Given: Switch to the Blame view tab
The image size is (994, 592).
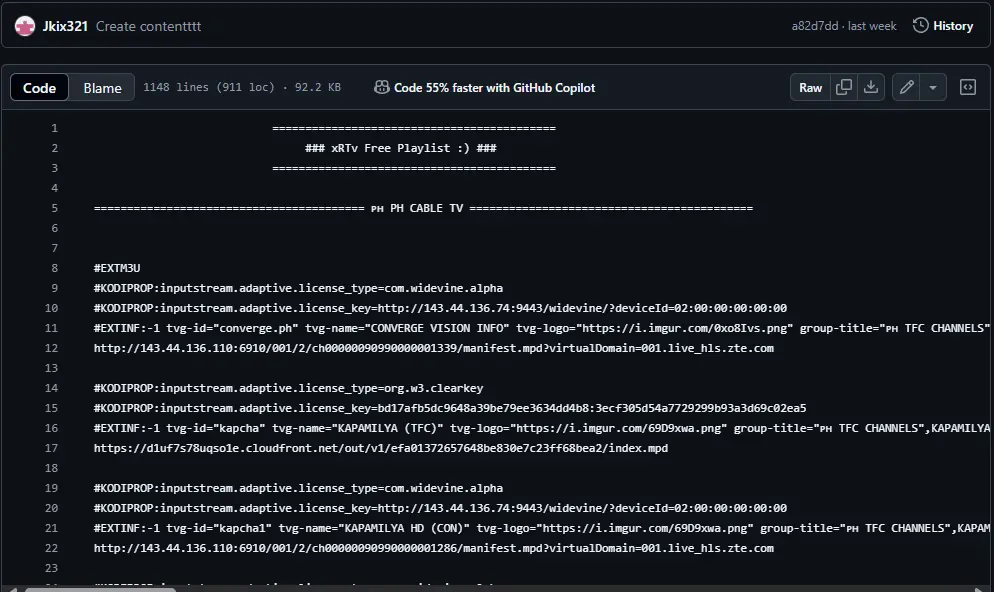Looking at the screenshot, I should tap(102, 87).
